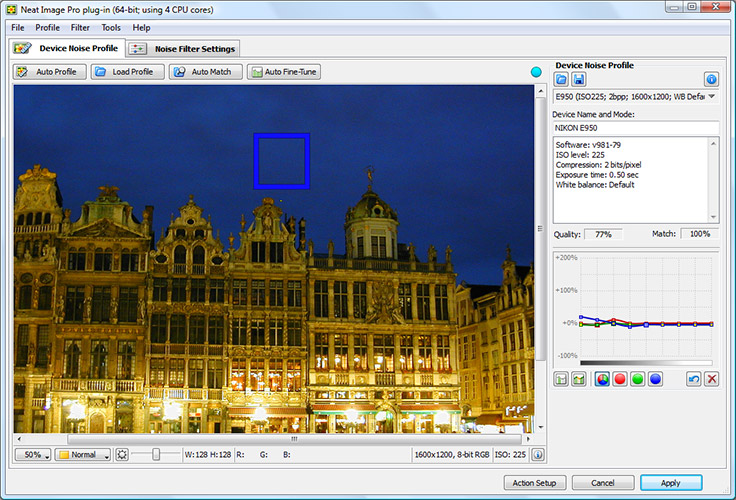Click down arrow of profile details scrollbar
The height and width of the screenshot is (500, 736).
pyautogui.click(x=713, y=217)
